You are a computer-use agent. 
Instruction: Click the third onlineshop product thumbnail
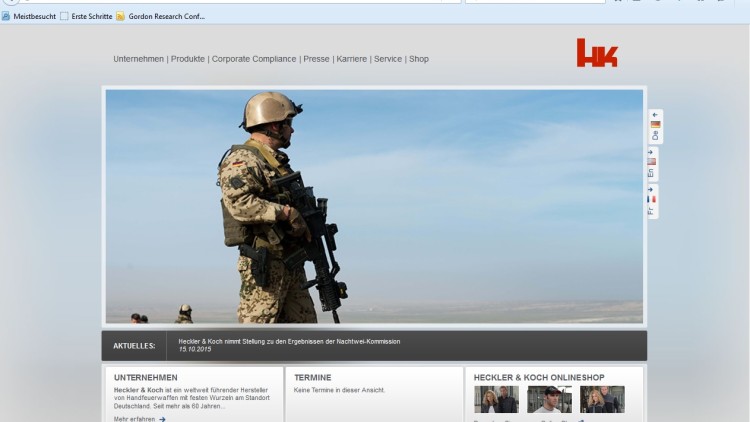[x=602, y=399]
